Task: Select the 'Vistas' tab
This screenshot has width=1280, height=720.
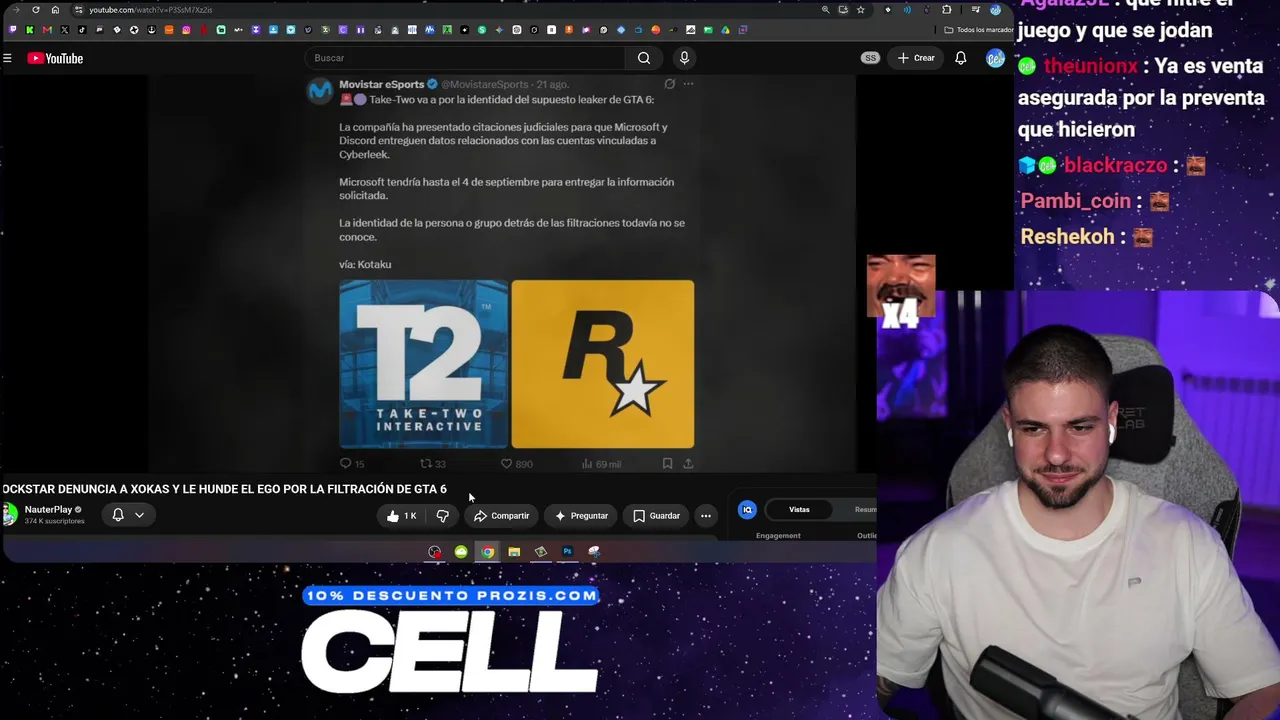Action: tap(799, 510)
